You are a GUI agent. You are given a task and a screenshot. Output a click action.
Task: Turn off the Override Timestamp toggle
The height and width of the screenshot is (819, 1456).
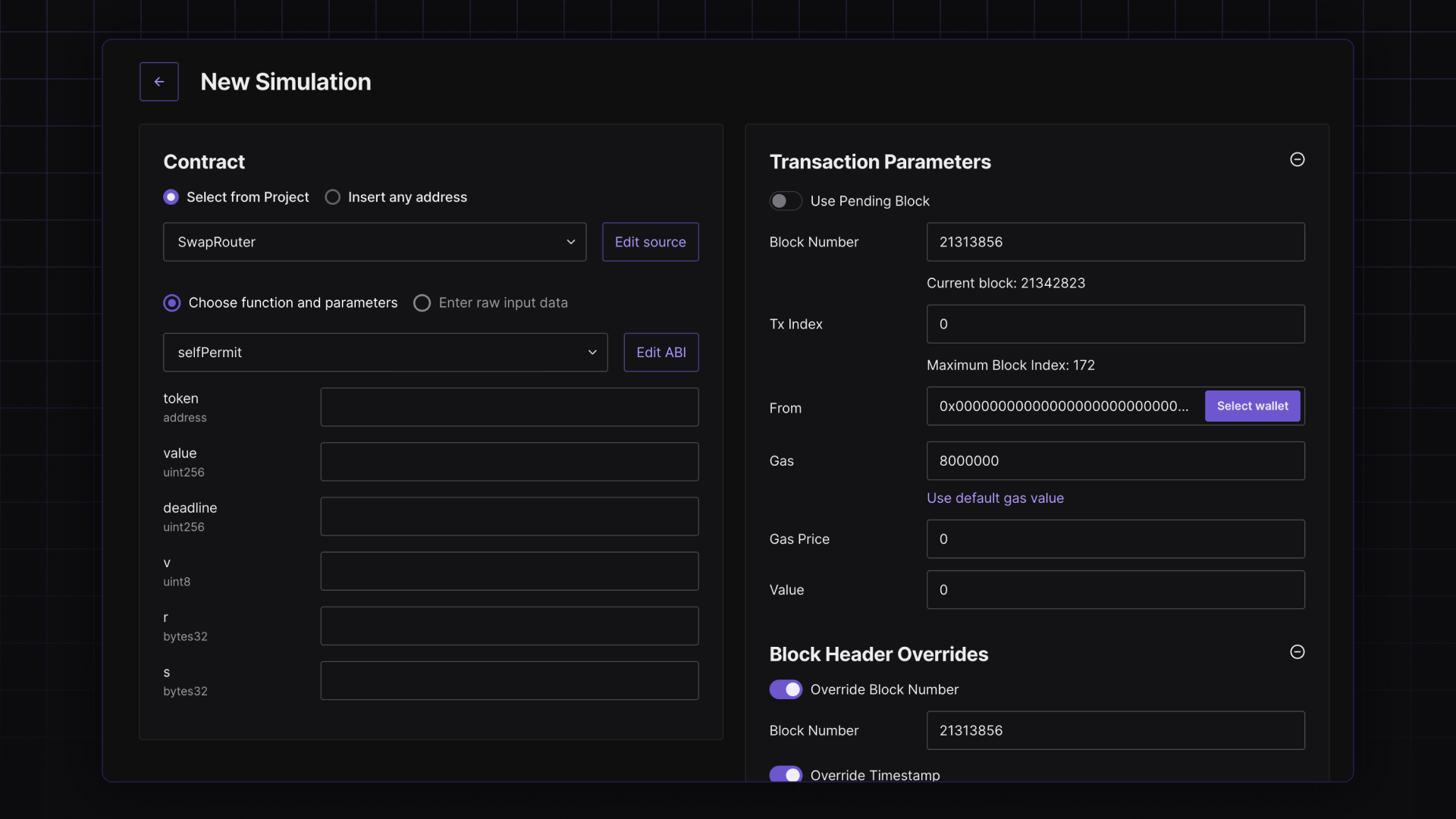[785, 774]
